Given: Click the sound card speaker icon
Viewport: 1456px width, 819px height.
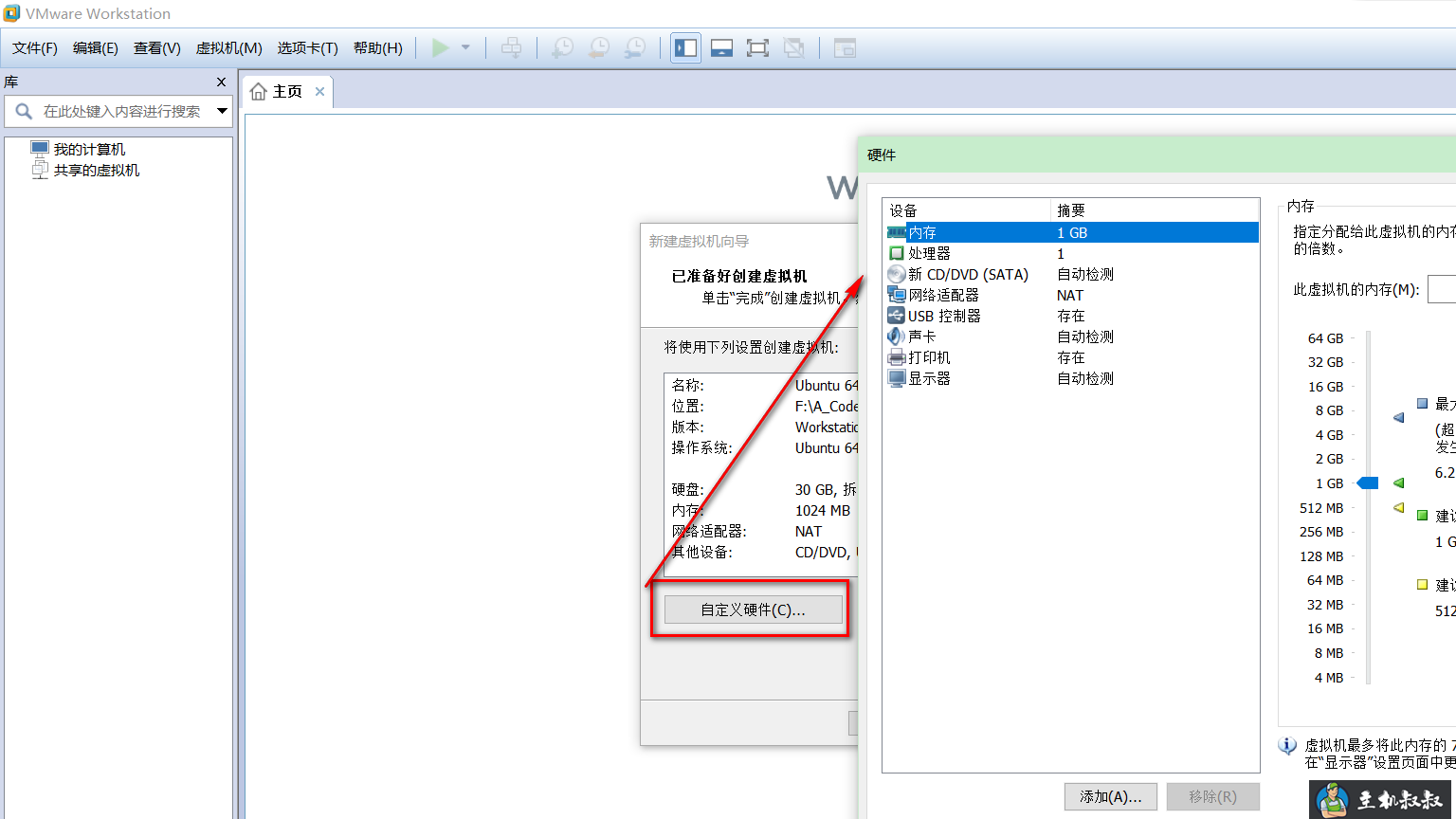Looking at the screenshot, I should point(896,337).
